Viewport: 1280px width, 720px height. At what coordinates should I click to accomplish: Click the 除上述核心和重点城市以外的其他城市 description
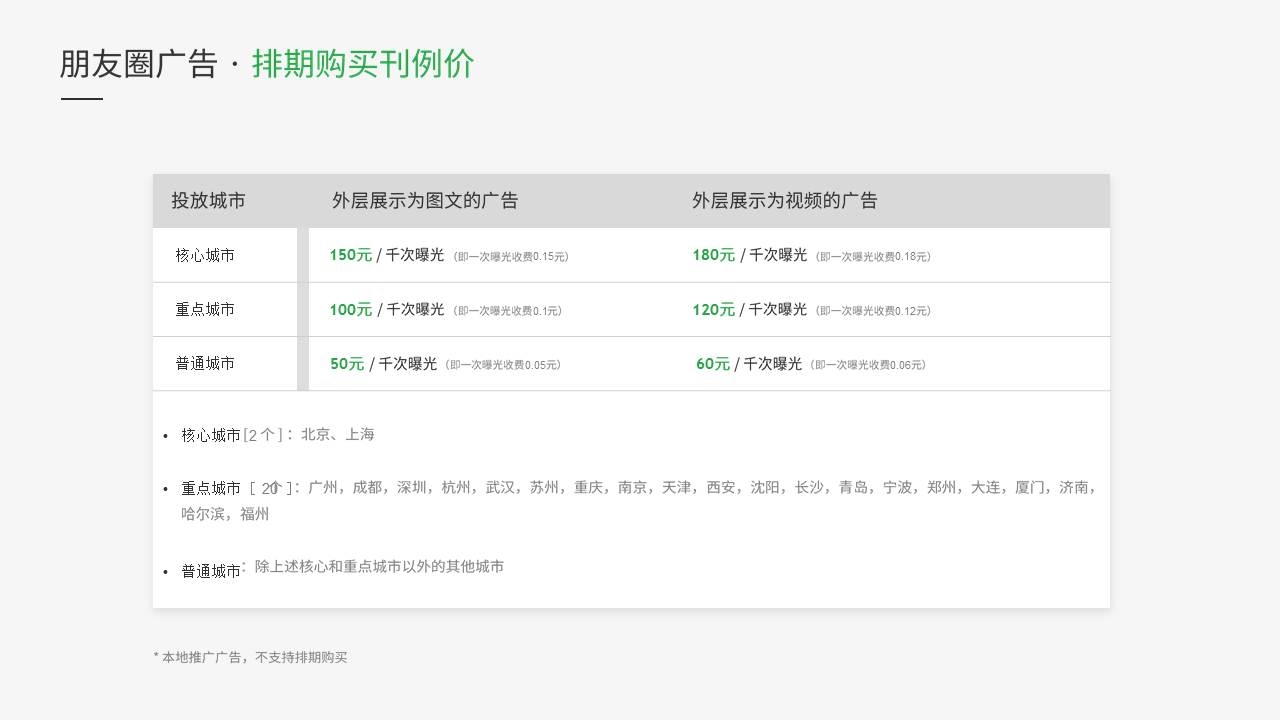click(379, 567)
